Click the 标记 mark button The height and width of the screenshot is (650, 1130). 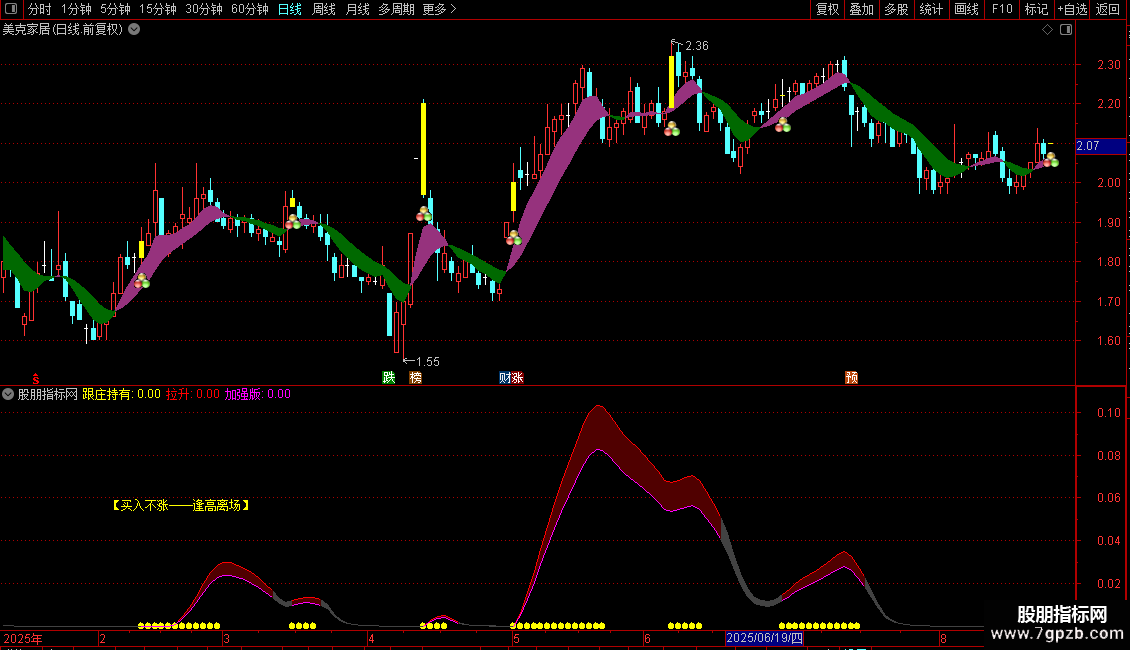1036,9
